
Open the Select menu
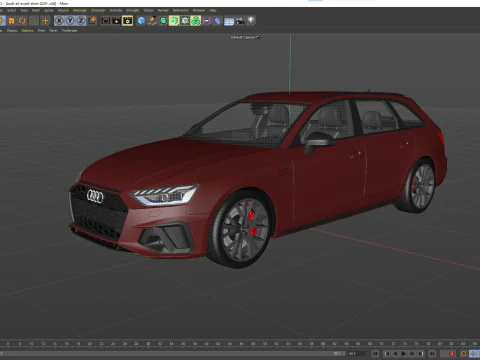(11, 11)
